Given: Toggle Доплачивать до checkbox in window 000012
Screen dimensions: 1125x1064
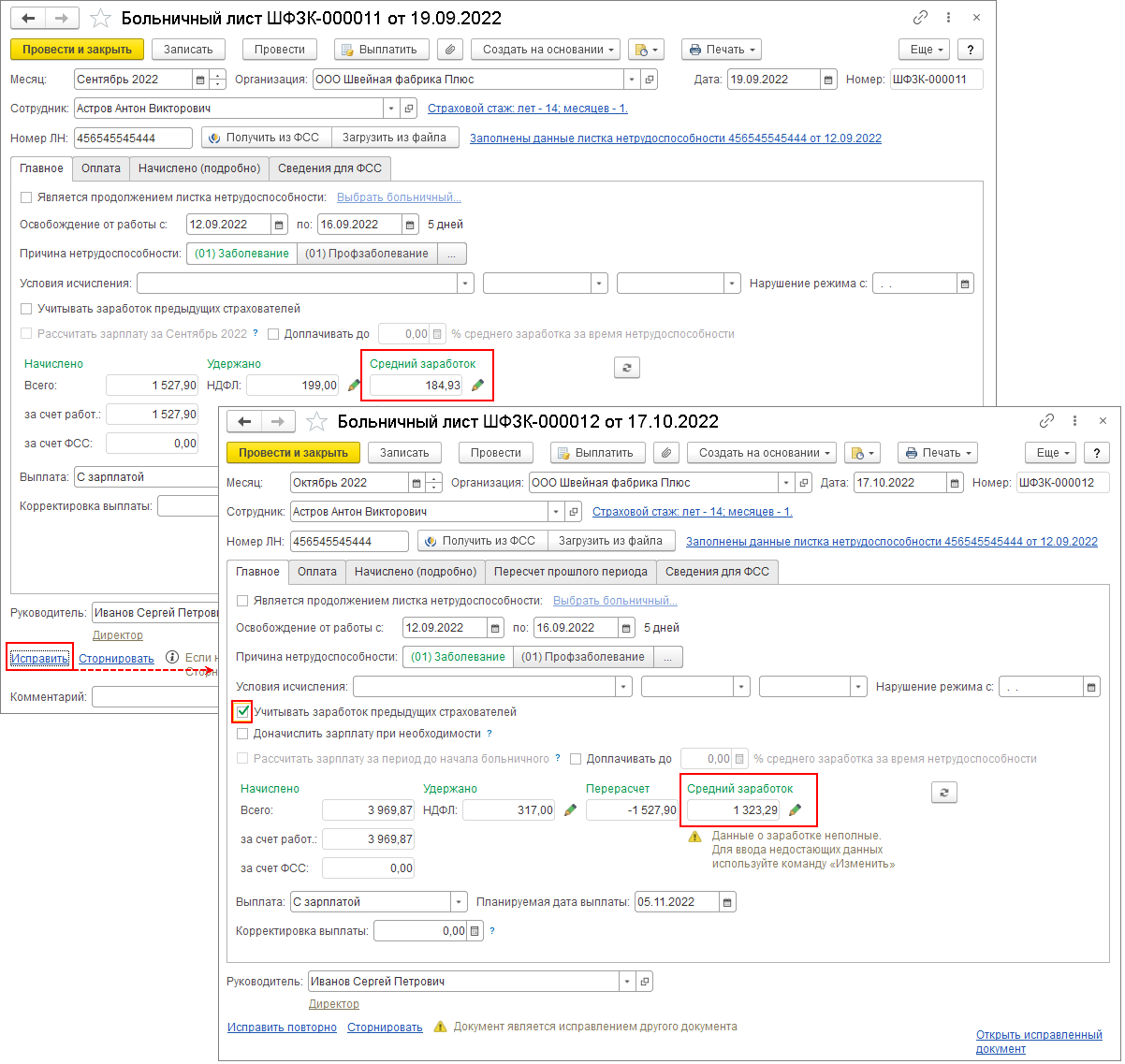Looking at the screenshot, I should click(576, 759).
